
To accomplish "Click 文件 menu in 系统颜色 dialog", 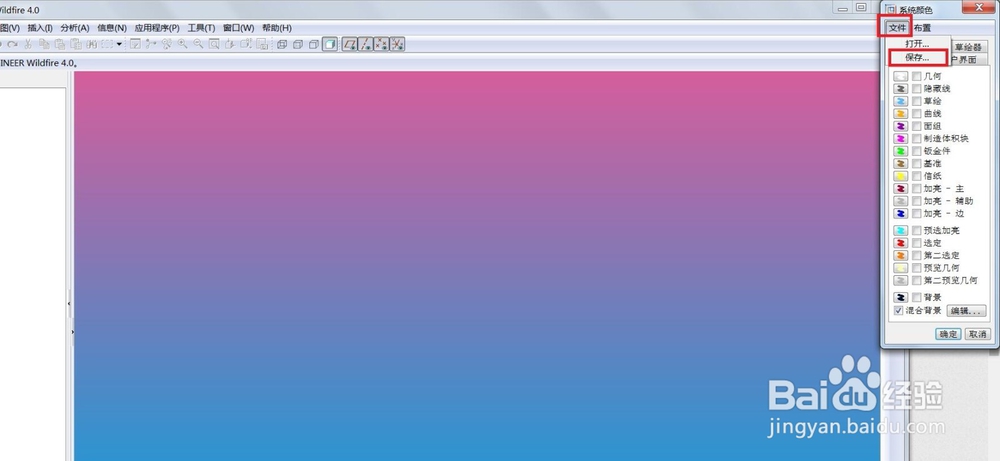I will pos(897,27).
